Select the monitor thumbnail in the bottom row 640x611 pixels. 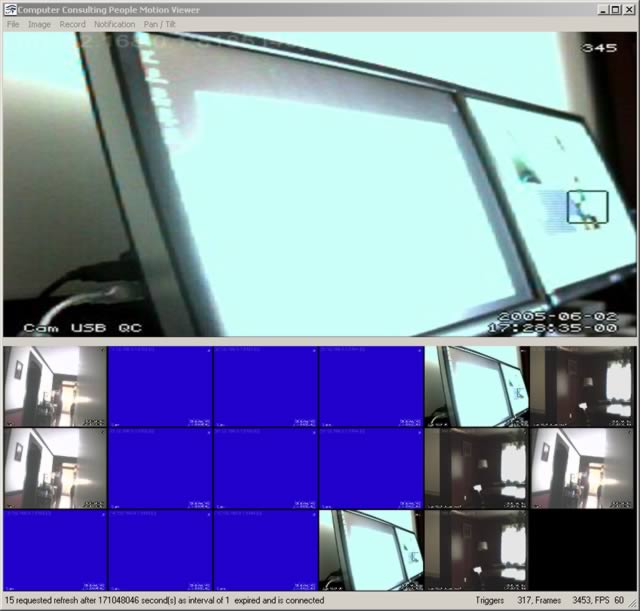370,550
